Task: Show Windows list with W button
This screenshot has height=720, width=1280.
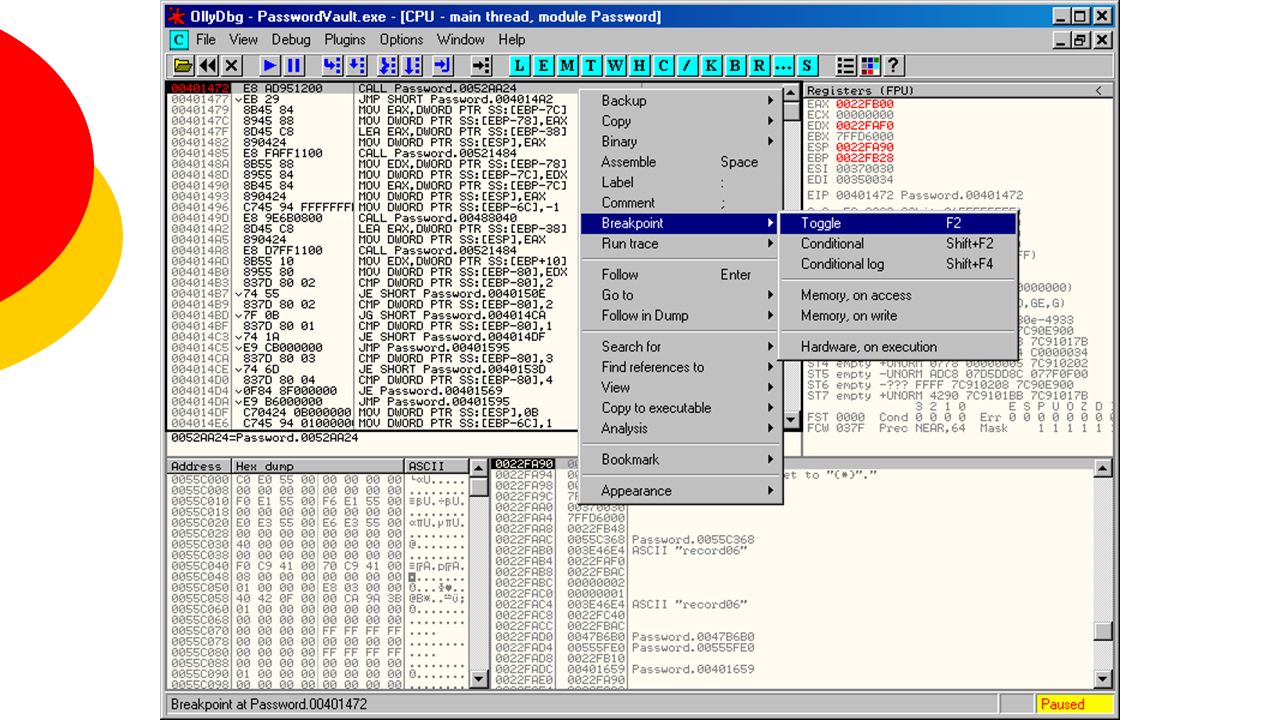Action: [x=615, y=66]
